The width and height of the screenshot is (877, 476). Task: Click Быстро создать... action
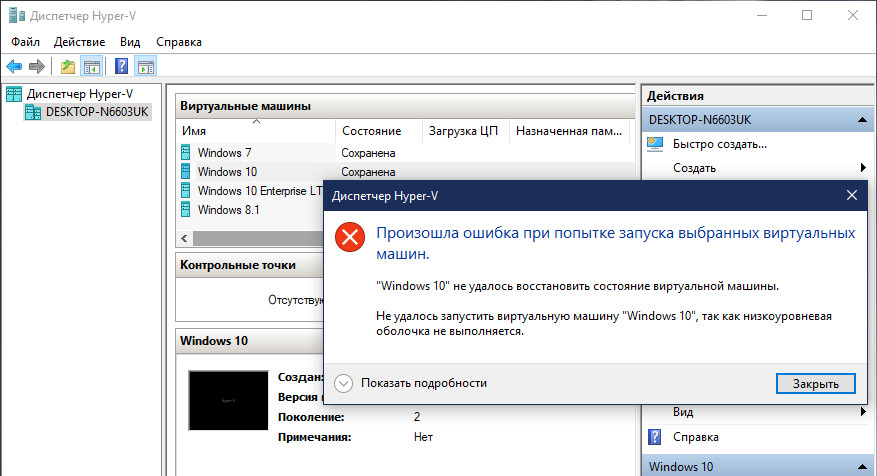[x=719, y=144]
